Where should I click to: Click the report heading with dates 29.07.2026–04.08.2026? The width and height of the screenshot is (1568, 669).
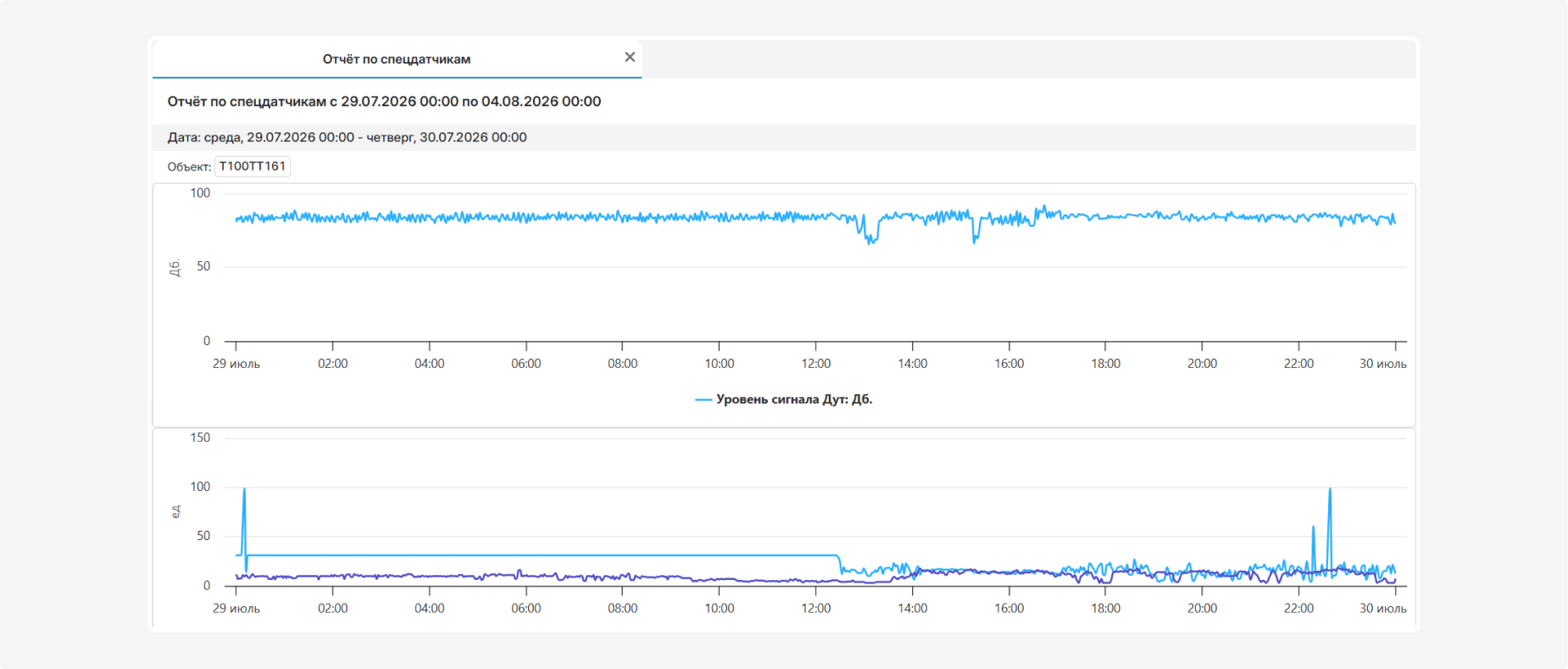tap(384, 102)
